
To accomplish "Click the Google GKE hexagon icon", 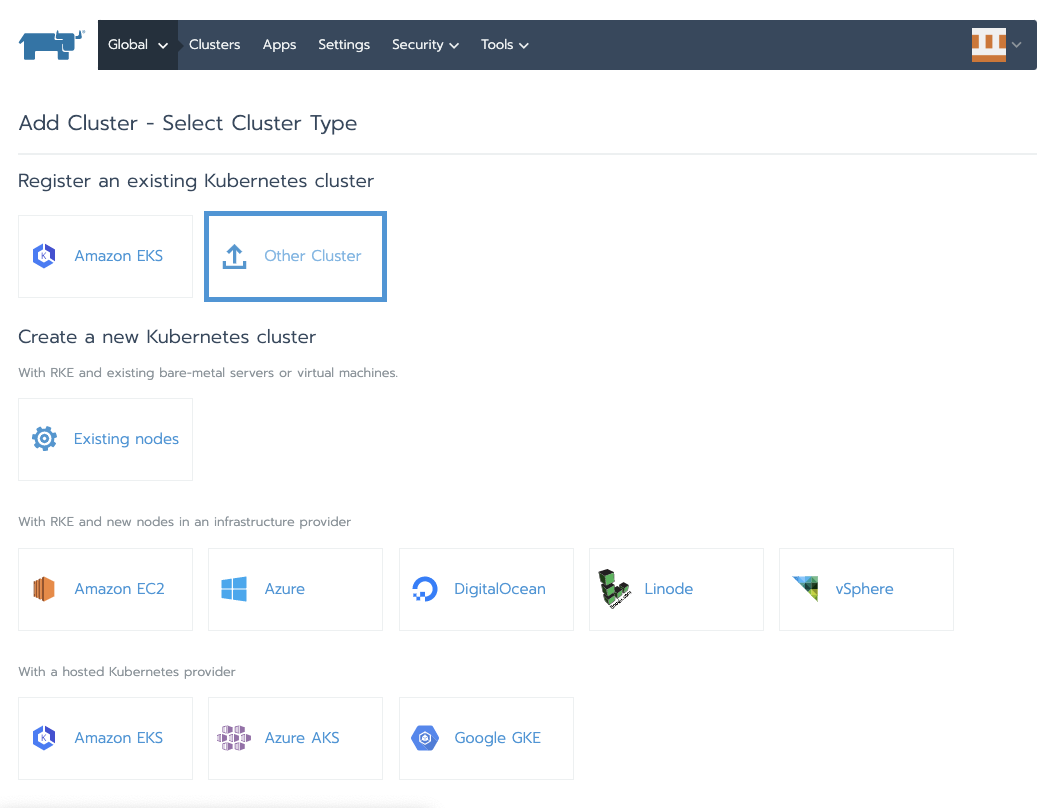I will click(425, 738).
